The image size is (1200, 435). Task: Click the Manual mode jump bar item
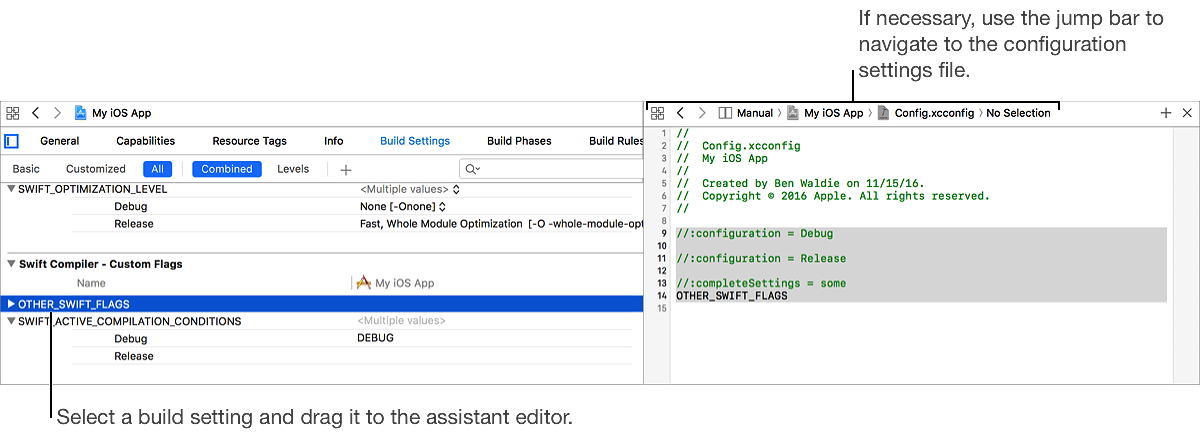[746, 114]
